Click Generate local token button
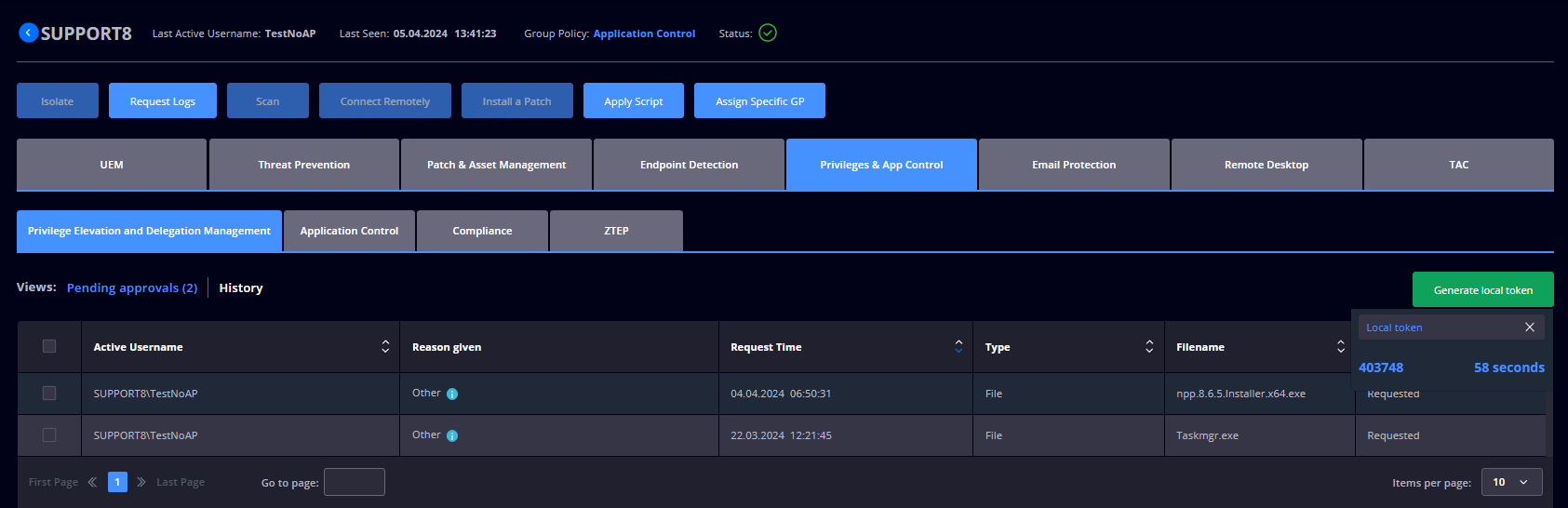 pos(1483,289)
